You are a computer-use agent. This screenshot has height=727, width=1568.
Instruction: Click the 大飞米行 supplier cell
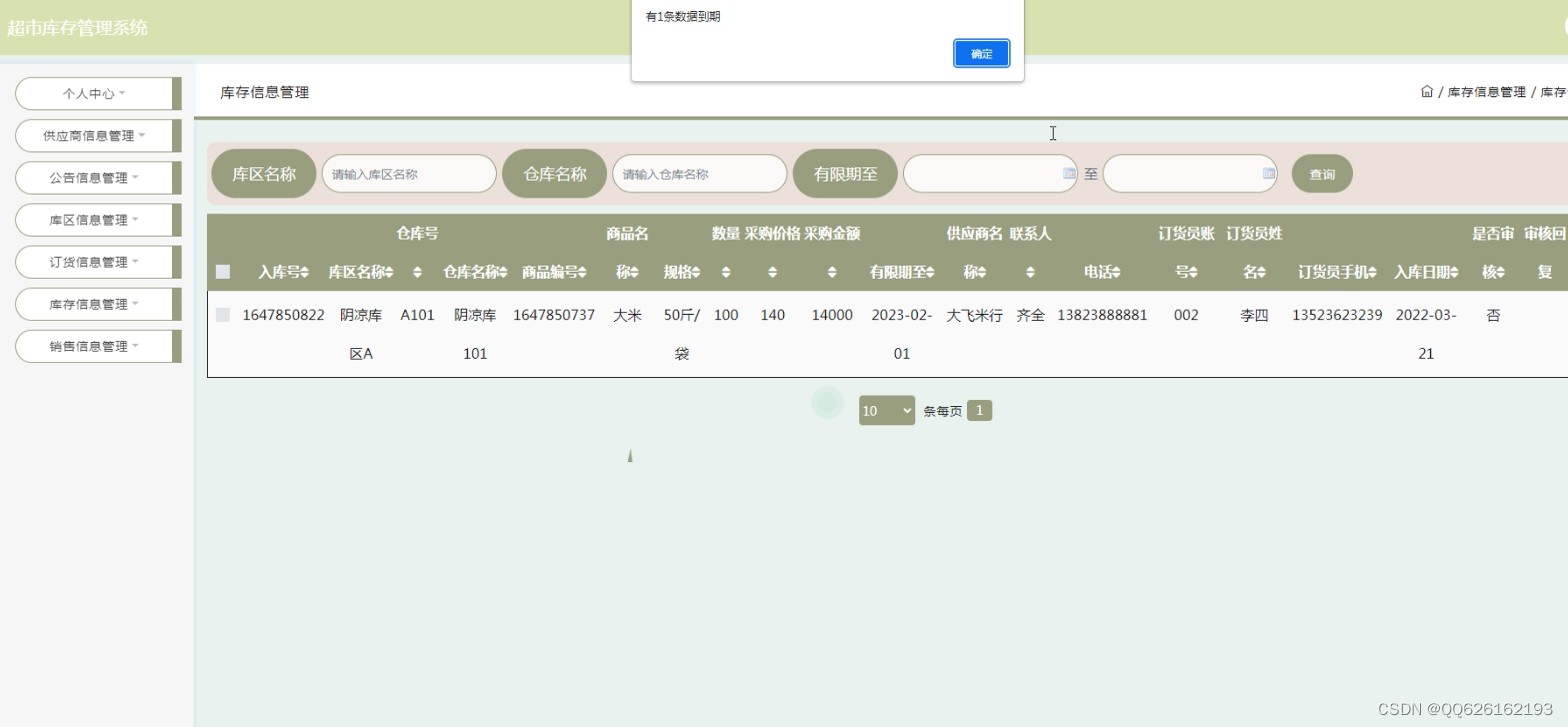pos(975,315)
